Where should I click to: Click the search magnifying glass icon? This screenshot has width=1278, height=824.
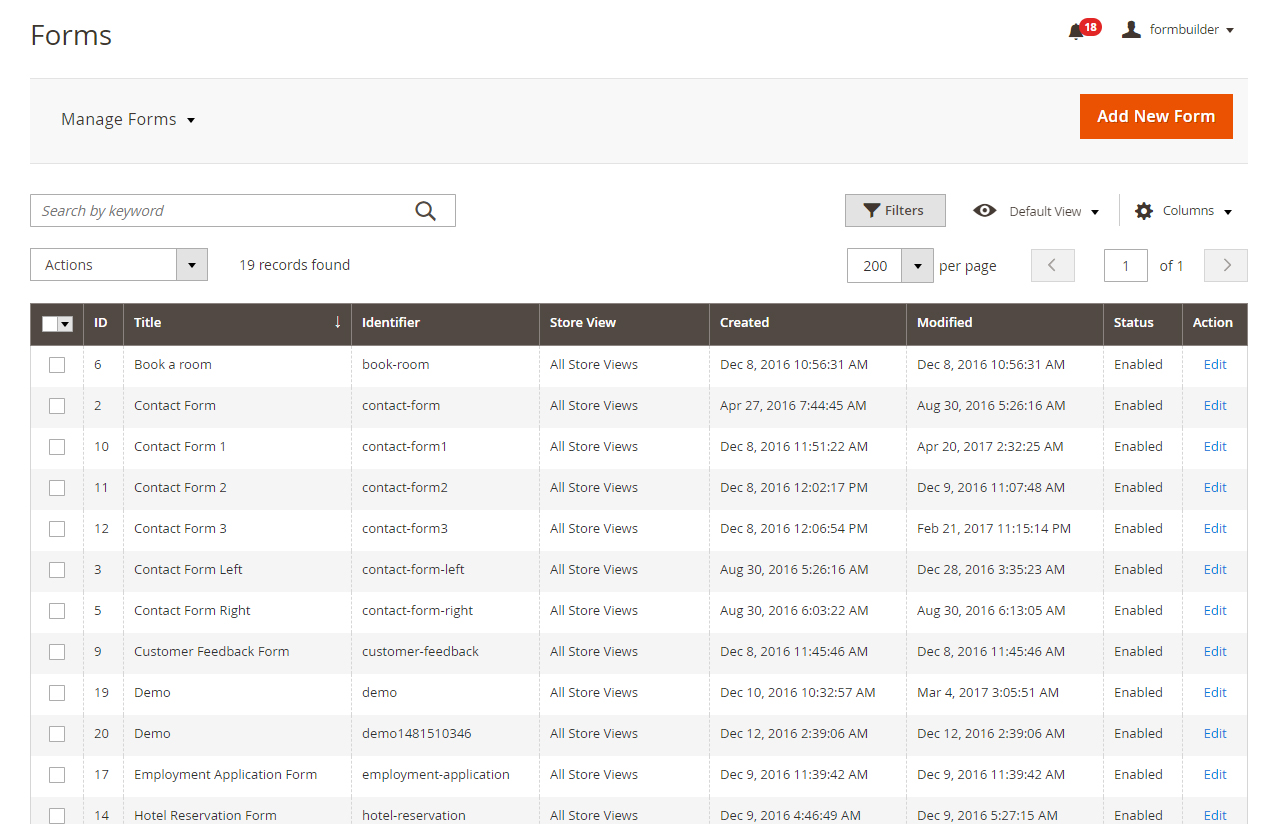425,211
